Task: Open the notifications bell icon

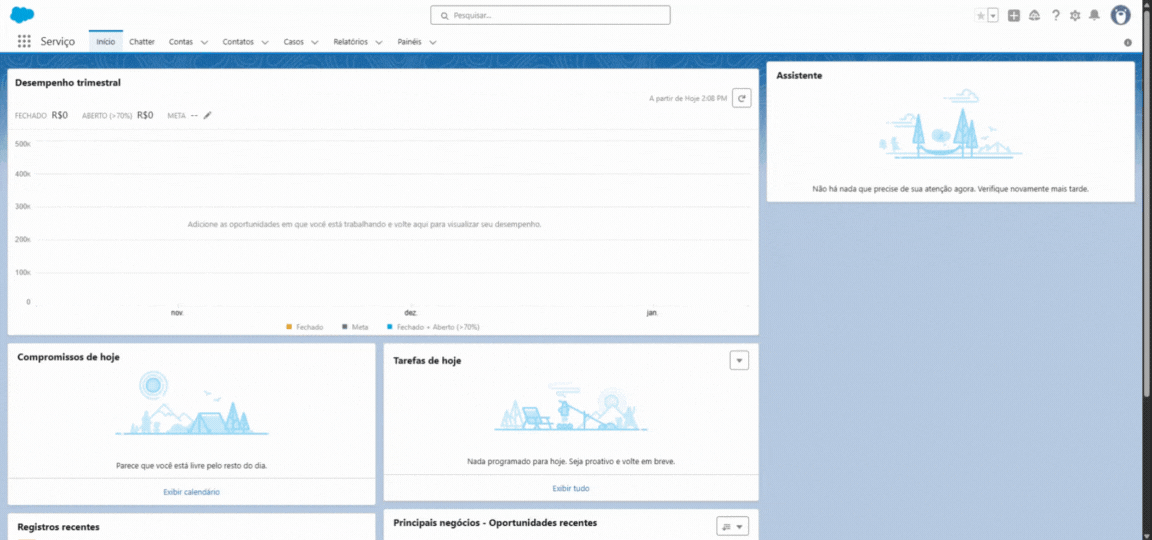Action: 1094,15
